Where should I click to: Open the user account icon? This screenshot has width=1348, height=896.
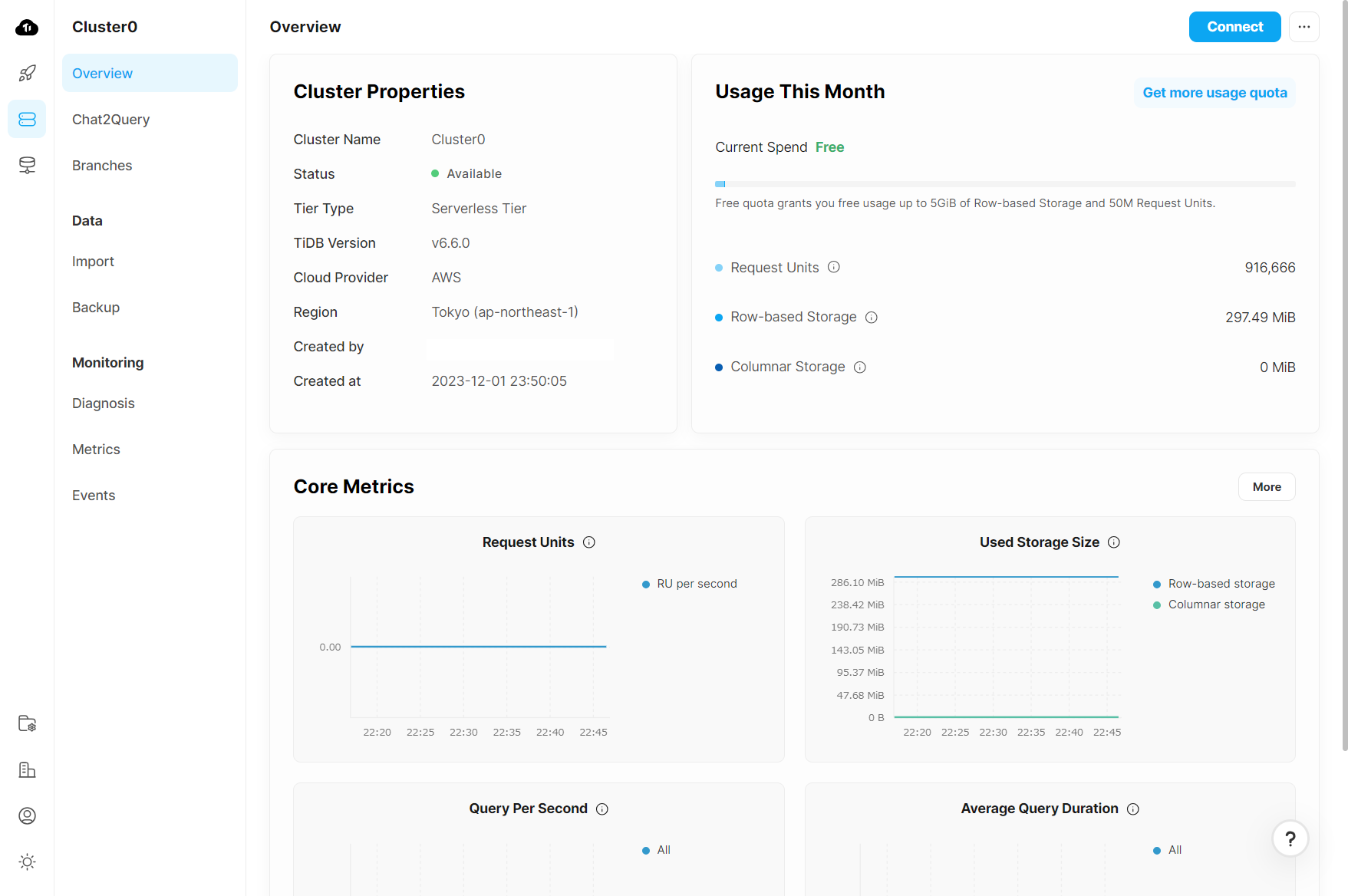click(x=27, y=815)
